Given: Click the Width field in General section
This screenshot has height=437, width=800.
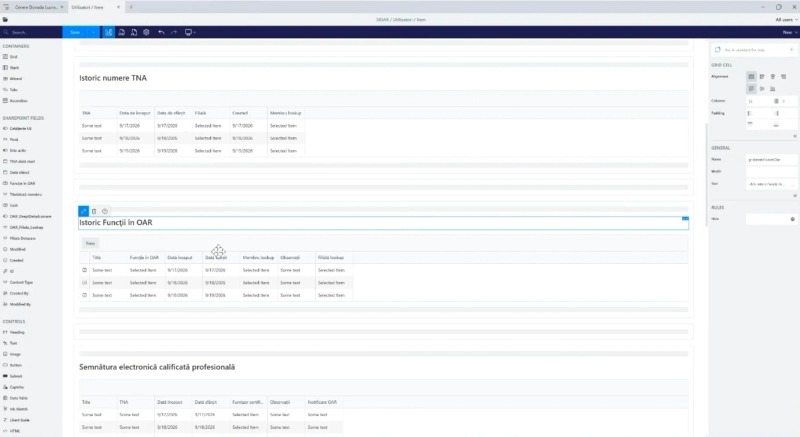Looking at the screenshot, I should (771, 172).
